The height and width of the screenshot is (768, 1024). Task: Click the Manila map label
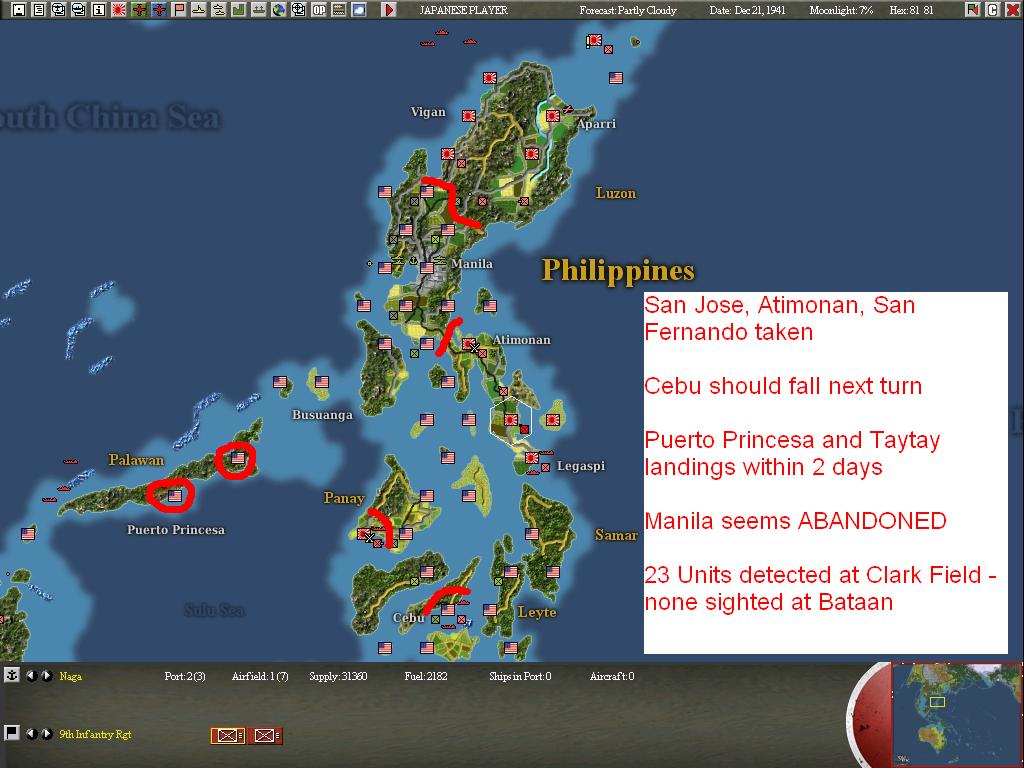tap(472, 264)
